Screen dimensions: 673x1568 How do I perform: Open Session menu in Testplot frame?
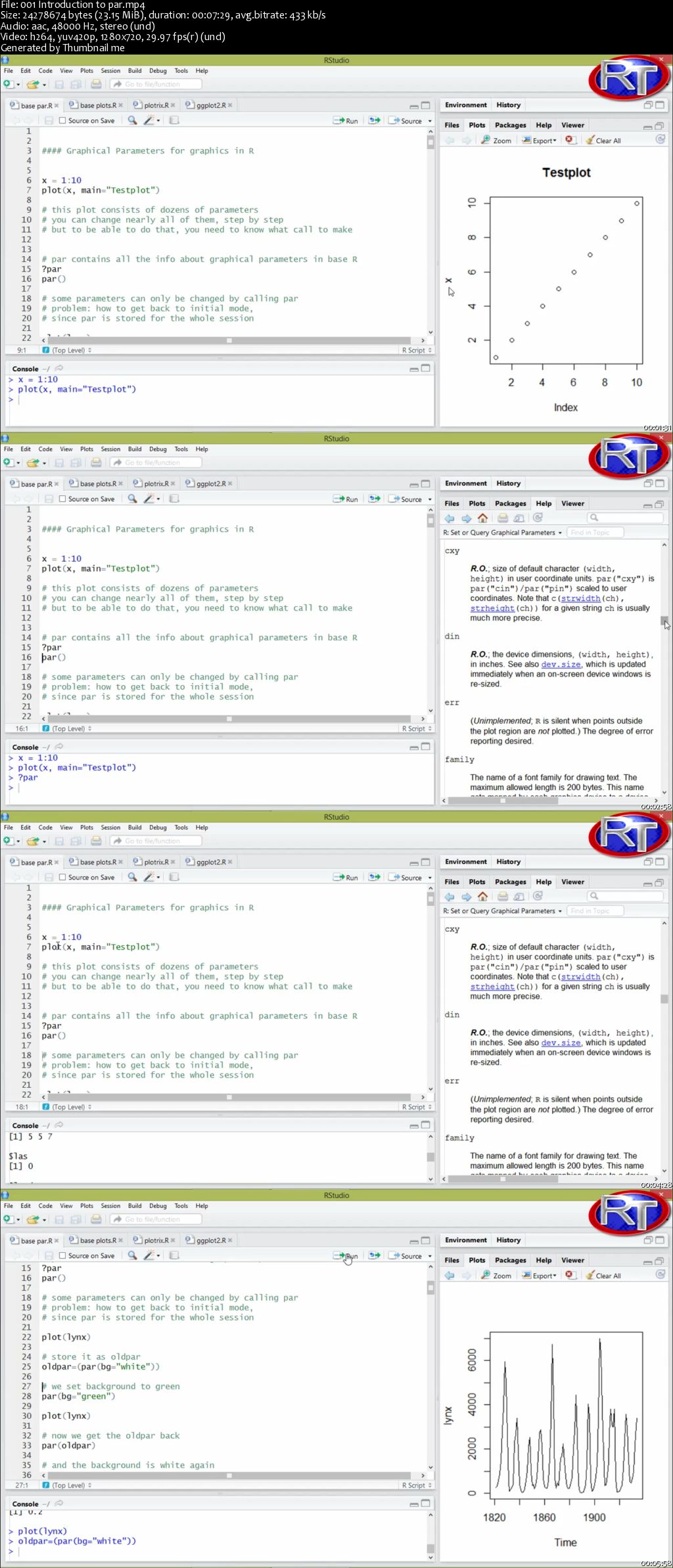click(x=110, y=71)
